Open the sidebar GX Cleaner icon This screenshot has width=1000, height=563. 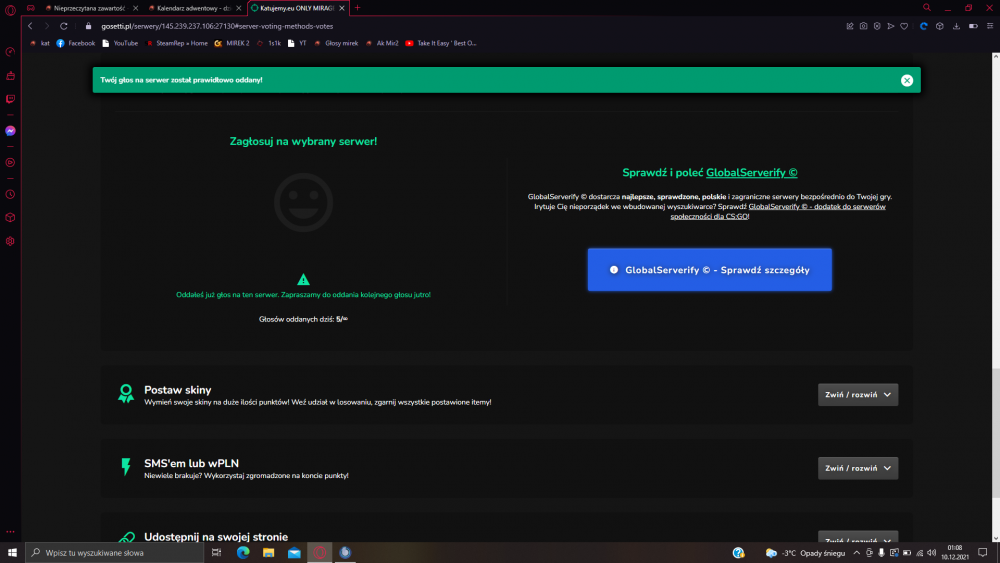click(x=10, y=75)
